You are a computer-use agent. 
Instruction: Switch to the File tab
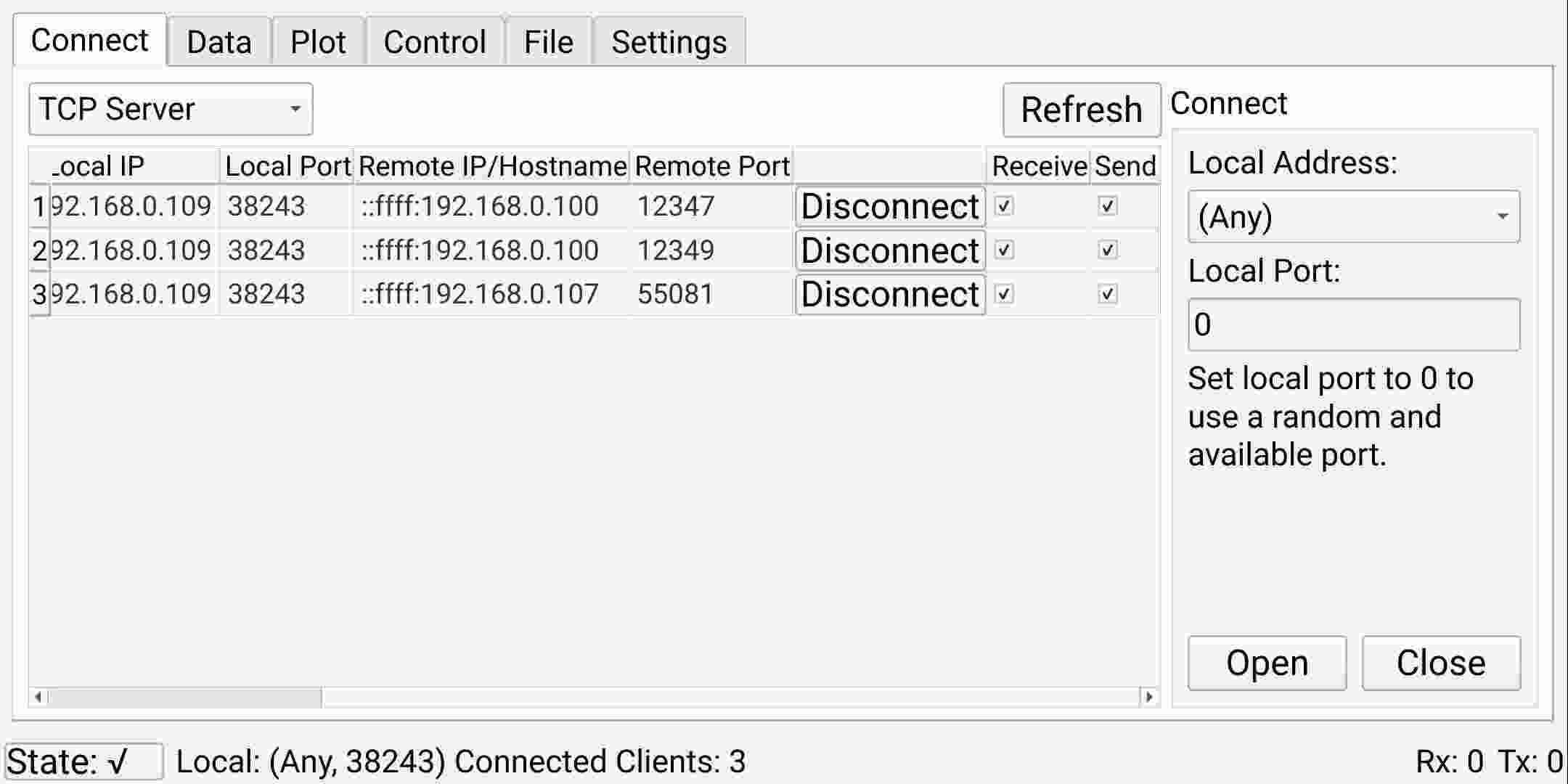pyautogui.click(x=549, y=40)
